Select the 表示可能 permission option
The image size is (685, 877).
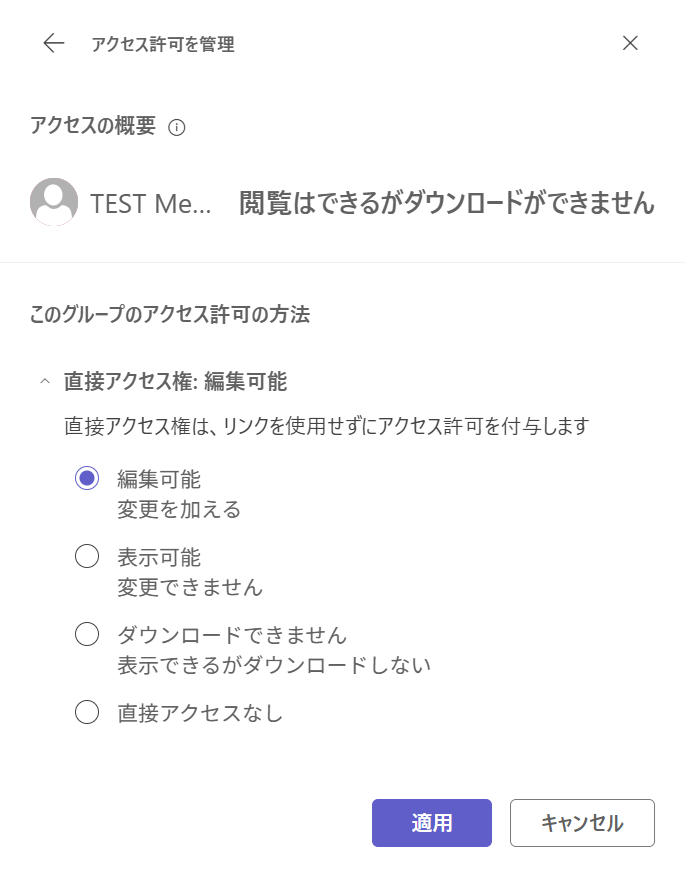[x=87, y=557]
